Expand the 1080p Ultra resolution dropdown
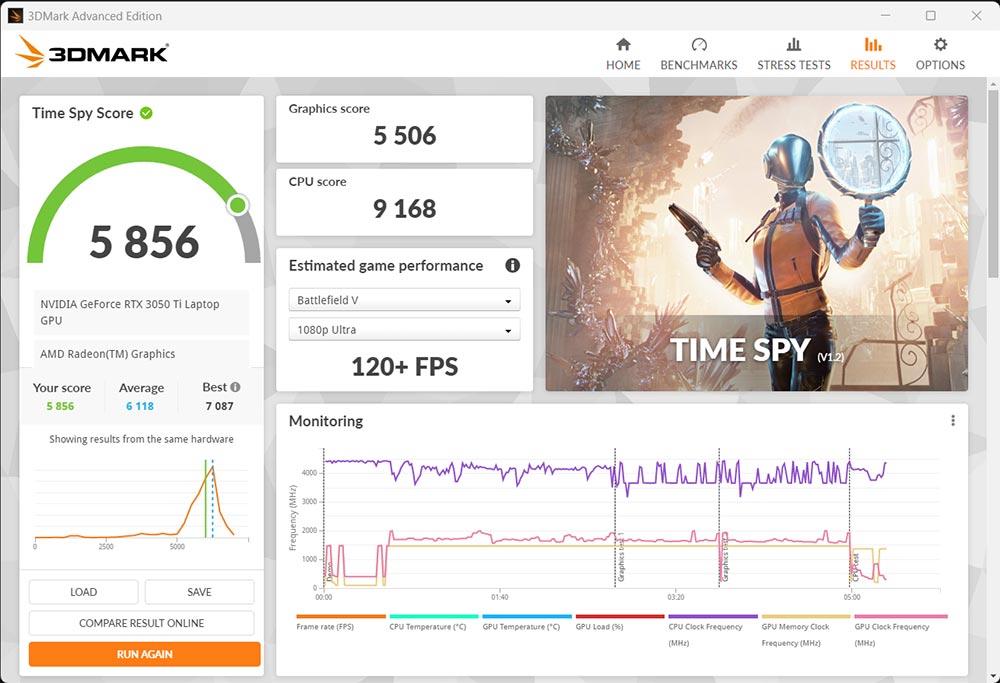The image size is (1000, 683). [x=404, y=330]
